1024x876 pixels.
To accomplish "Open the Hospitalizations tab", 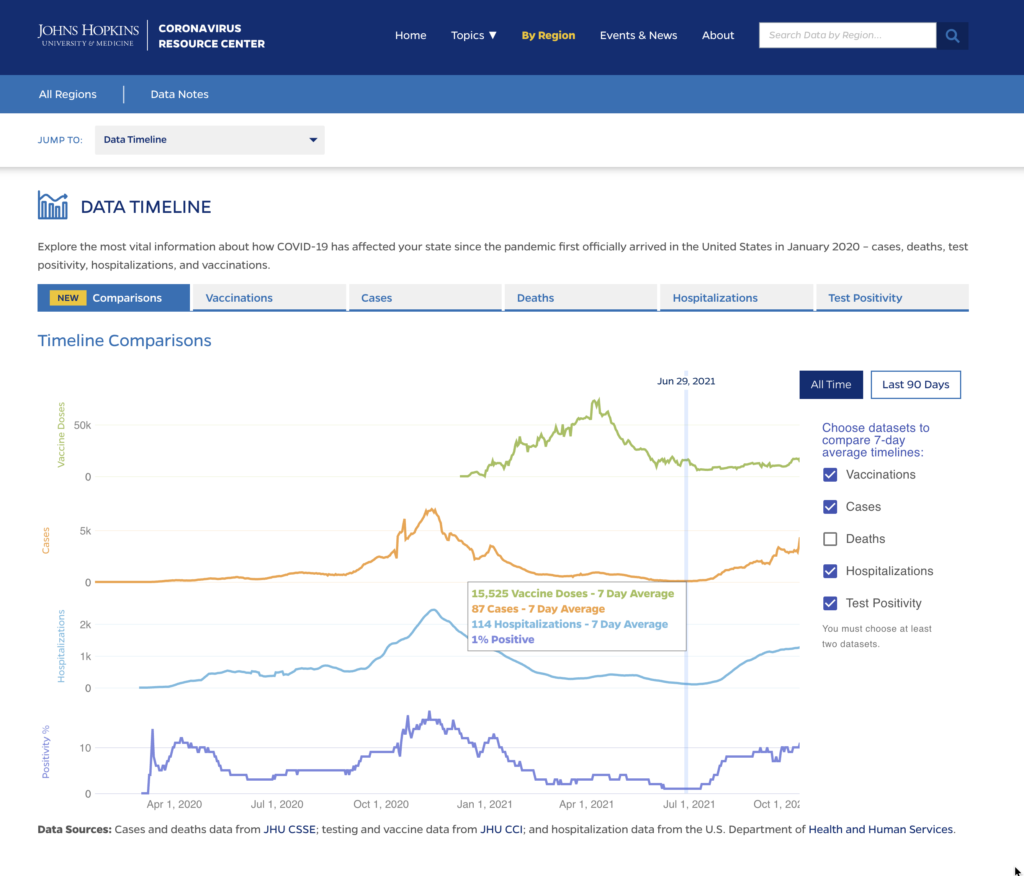I will [736, 298].
